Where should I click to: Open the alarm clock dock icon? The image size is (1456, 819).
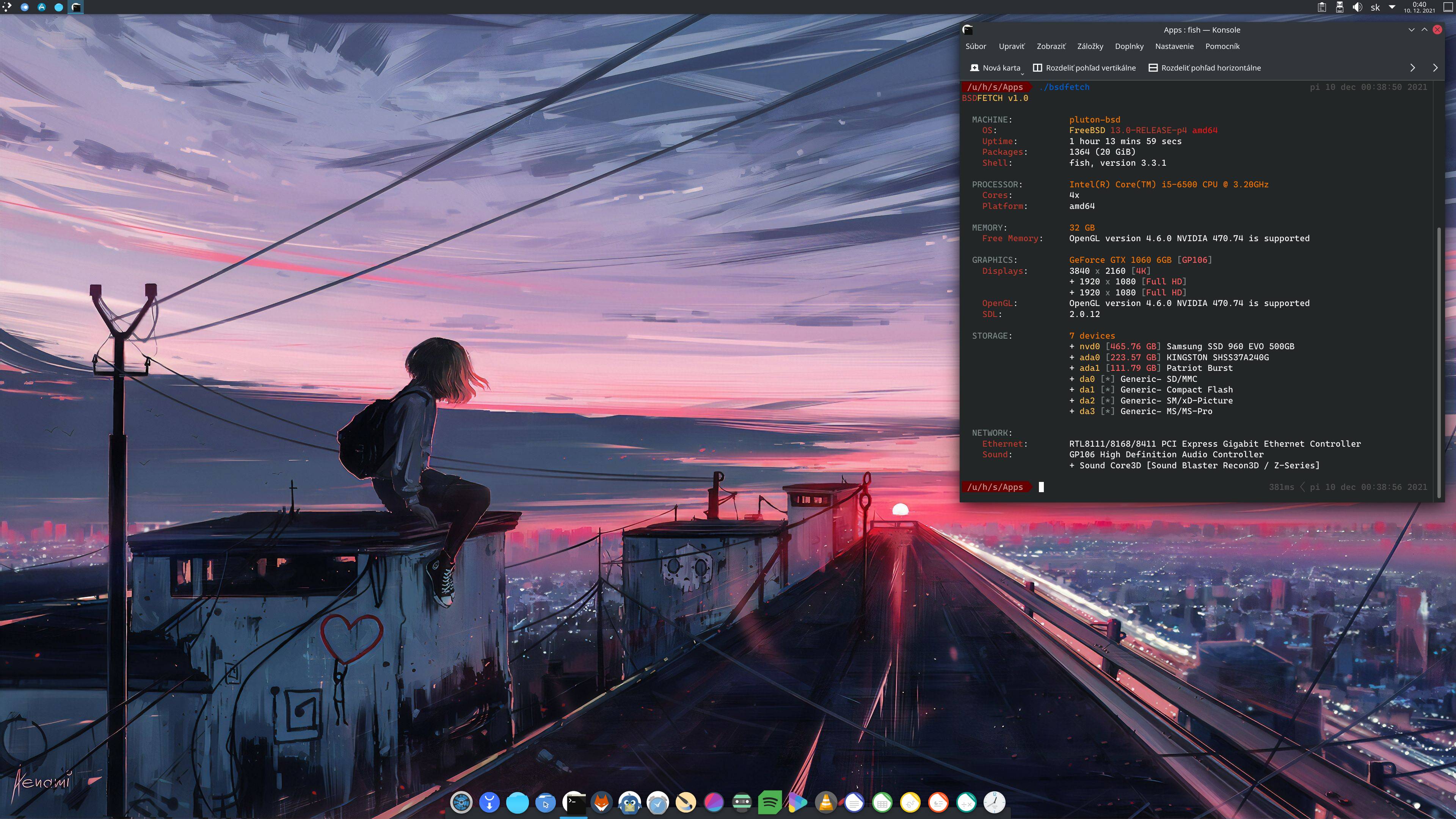[658, 802]
